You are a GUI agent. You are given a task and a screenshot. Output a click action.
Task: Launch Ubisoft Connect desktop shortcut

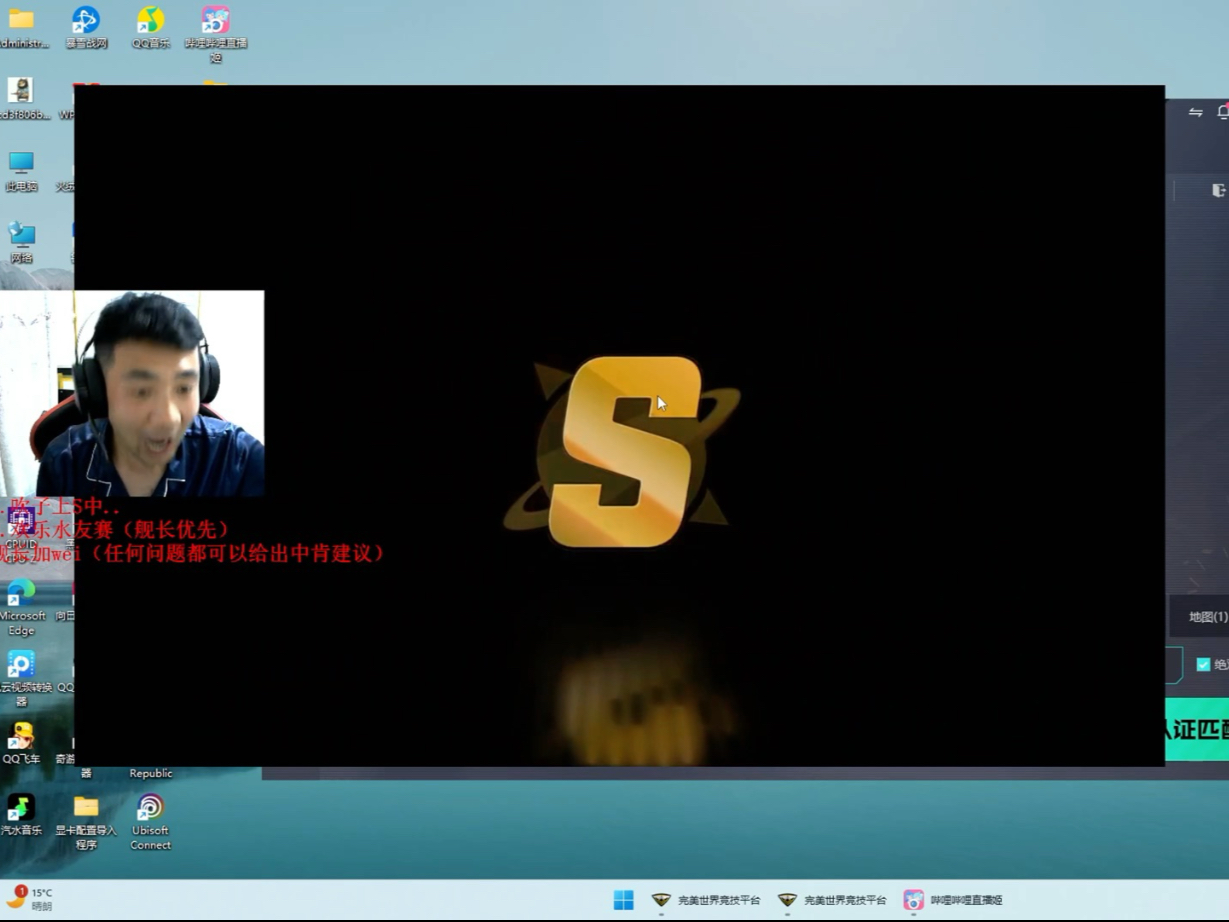(x=150, y=822)
